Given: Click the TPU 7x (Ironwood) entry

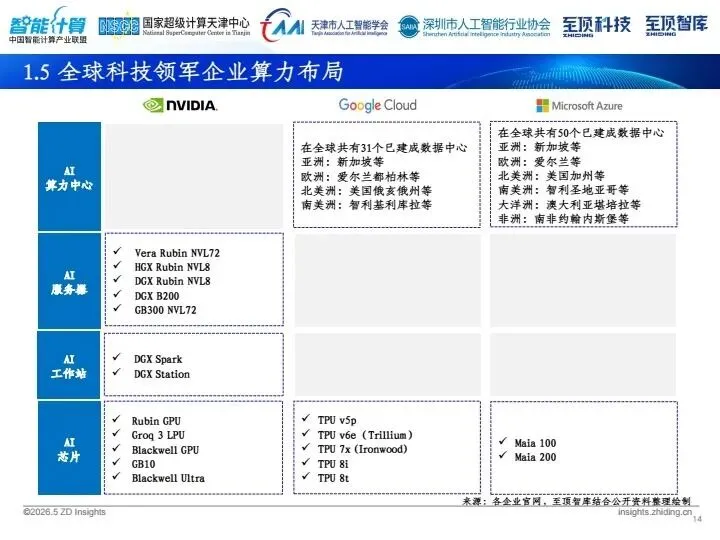Looking at the screenshot, I should (x=363, y=449).
